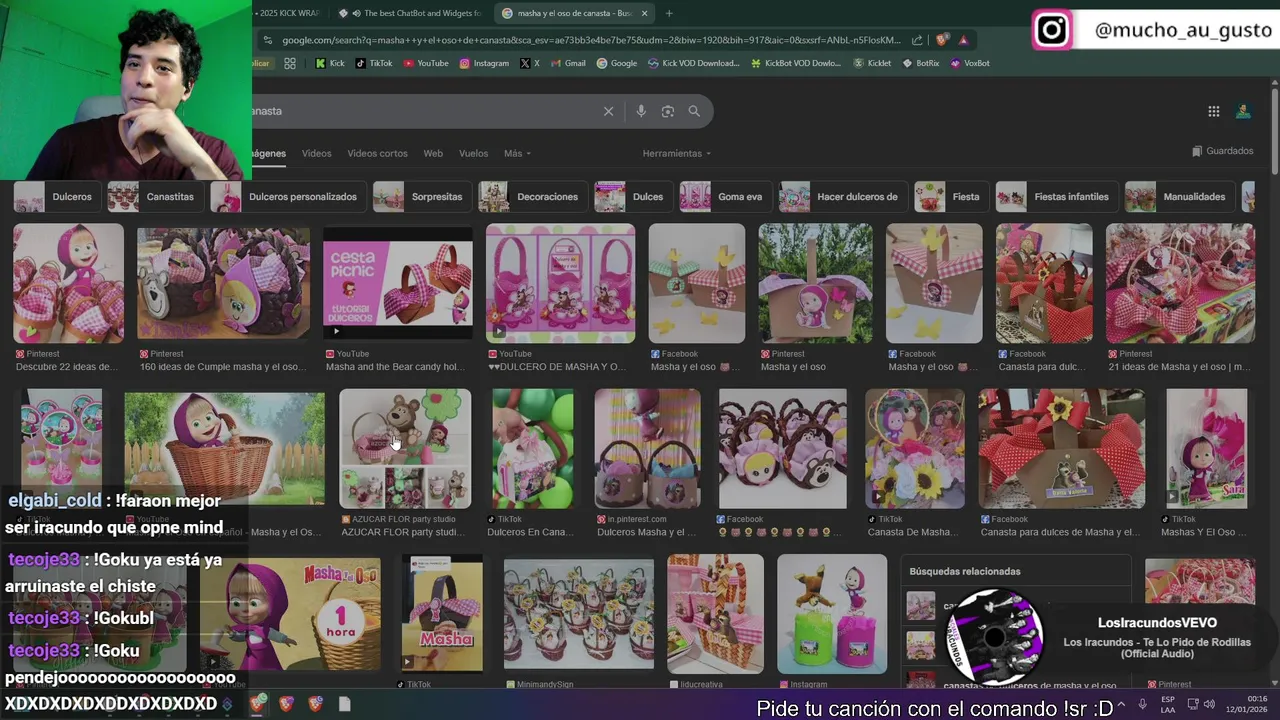Search by image with Google Lens
This screenshot has width=1280, height=720.
[668, 111]
